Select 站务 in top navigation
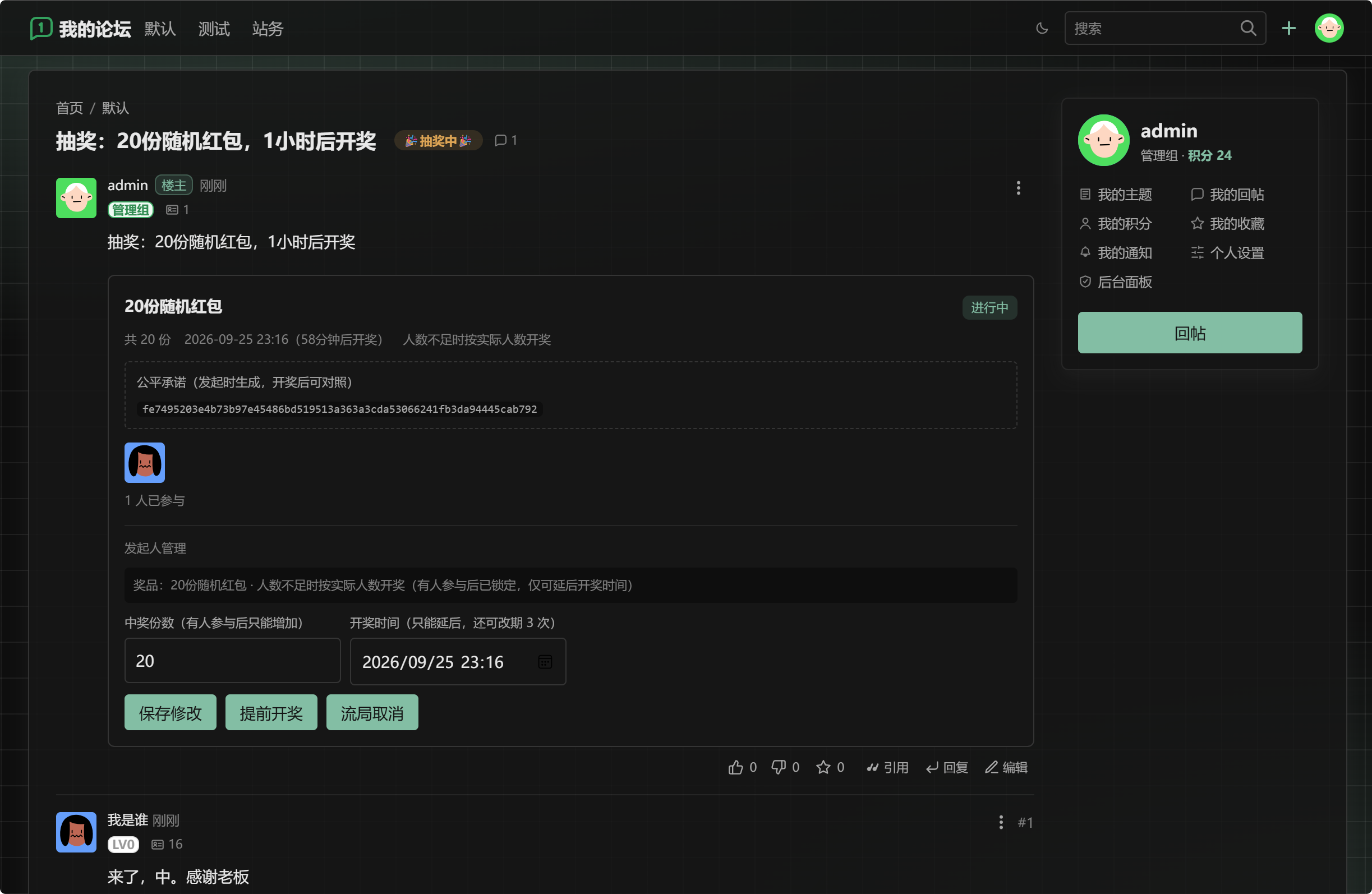This screenshot has height=894, width=1372. coord(268,29)
